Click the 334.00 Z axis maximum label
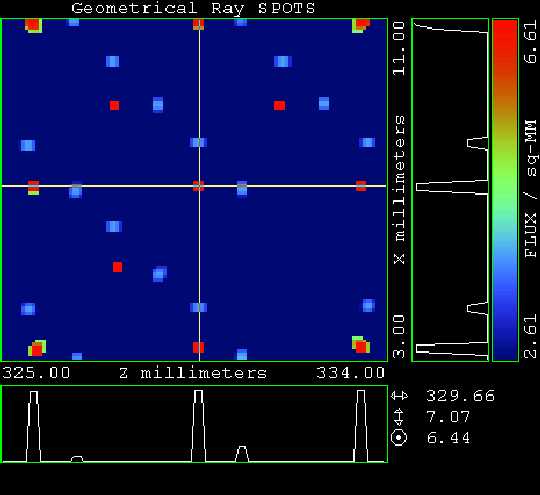 tap(350, 373)
